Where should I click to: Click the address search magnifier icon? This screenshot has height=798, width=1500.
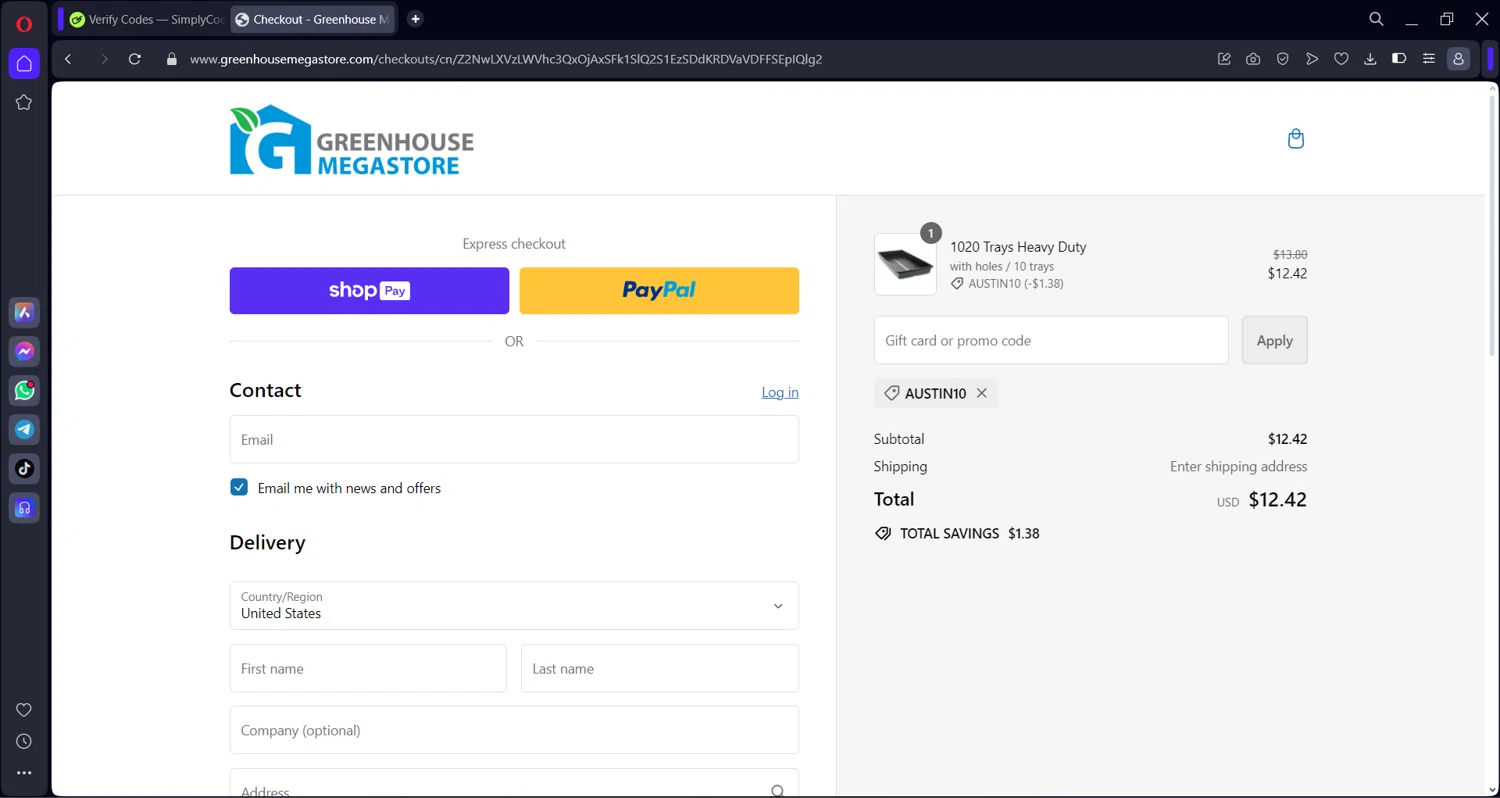point(778,791)
